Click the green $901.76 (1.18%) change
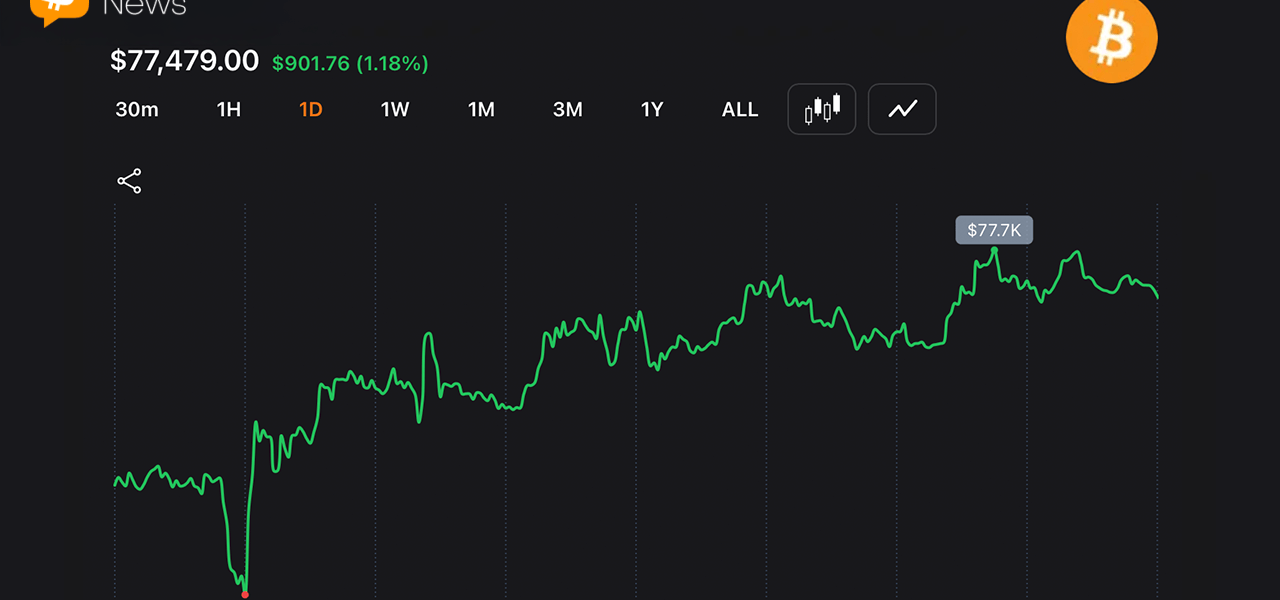 pos(350,63)
